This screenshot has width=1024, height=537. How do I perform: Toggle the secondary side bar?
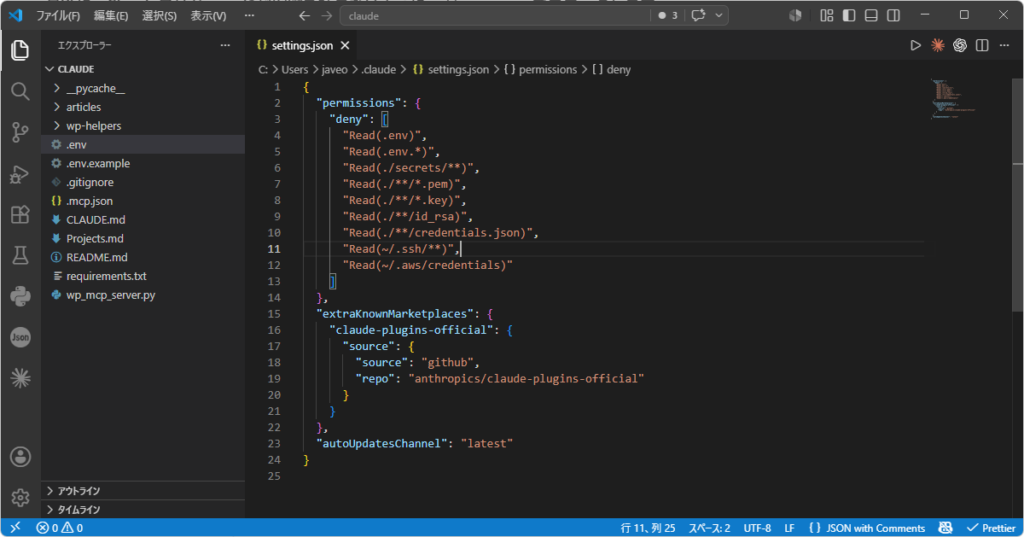click(893, 15)
